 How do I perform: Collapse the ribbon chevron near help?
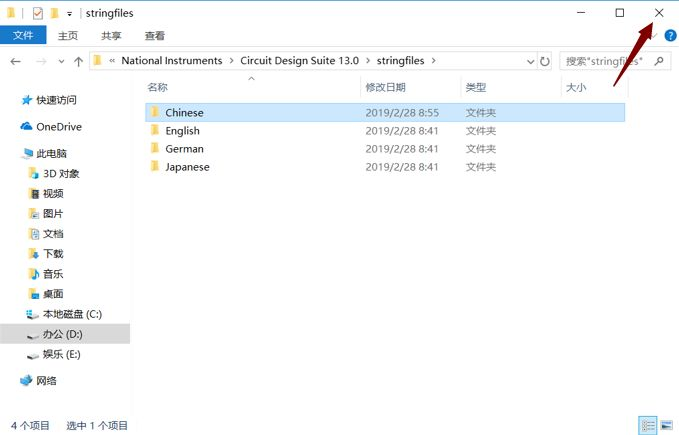654,35
